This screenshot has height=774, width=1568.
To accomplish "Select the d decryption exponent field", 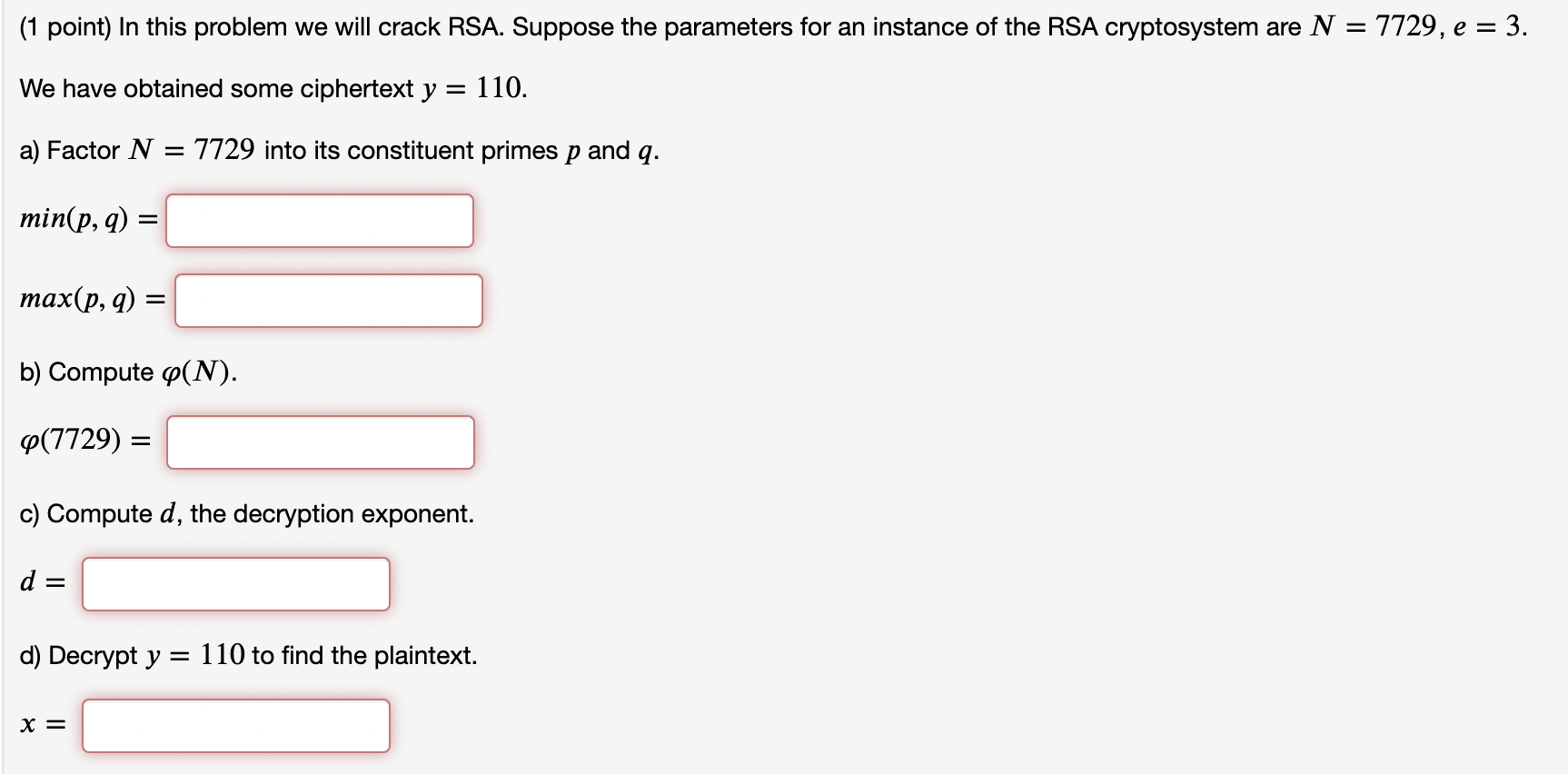I will click(235, 584).
